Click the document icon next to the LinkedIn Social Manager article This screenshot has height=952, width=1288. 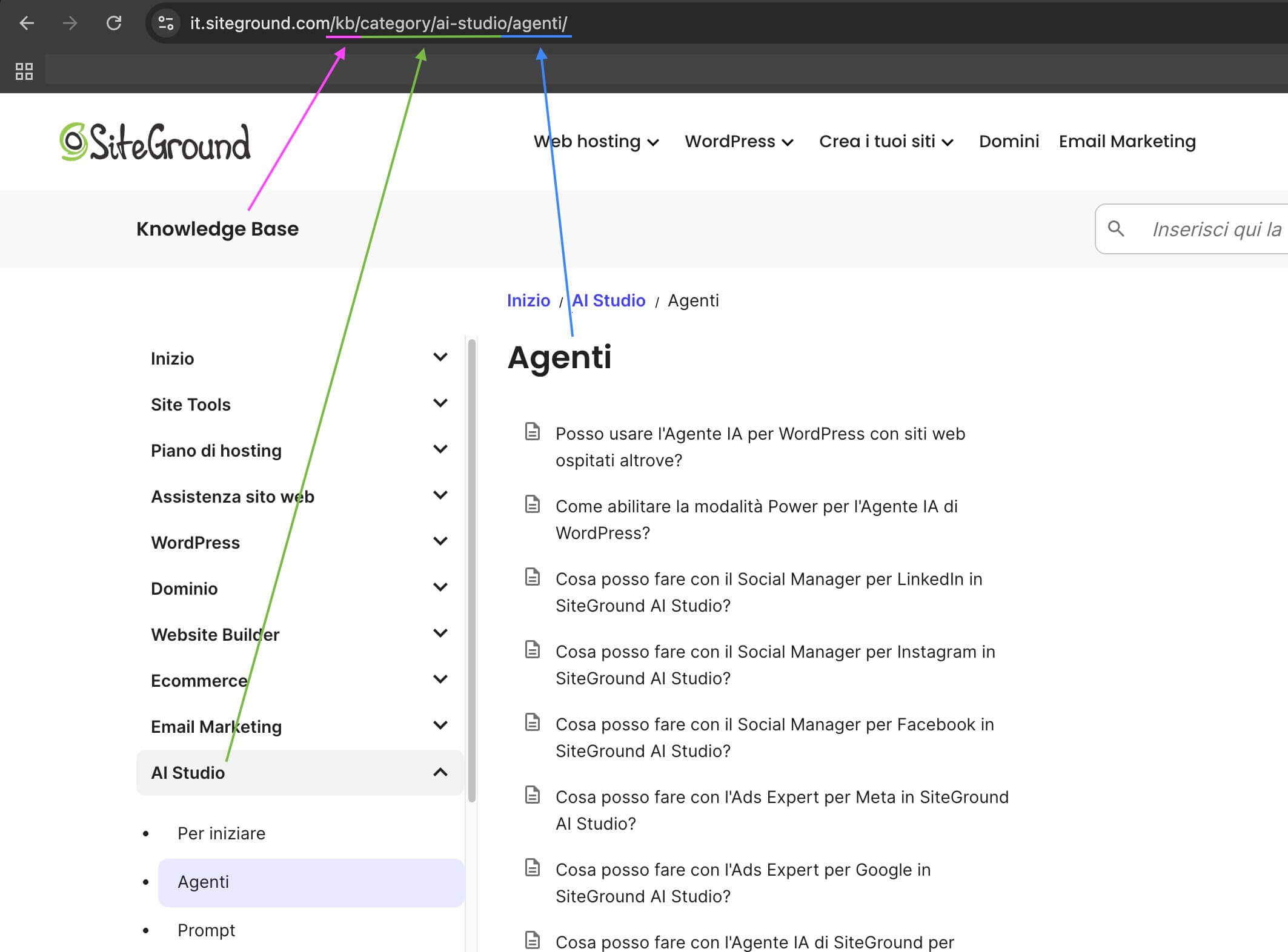click(533, 577)
